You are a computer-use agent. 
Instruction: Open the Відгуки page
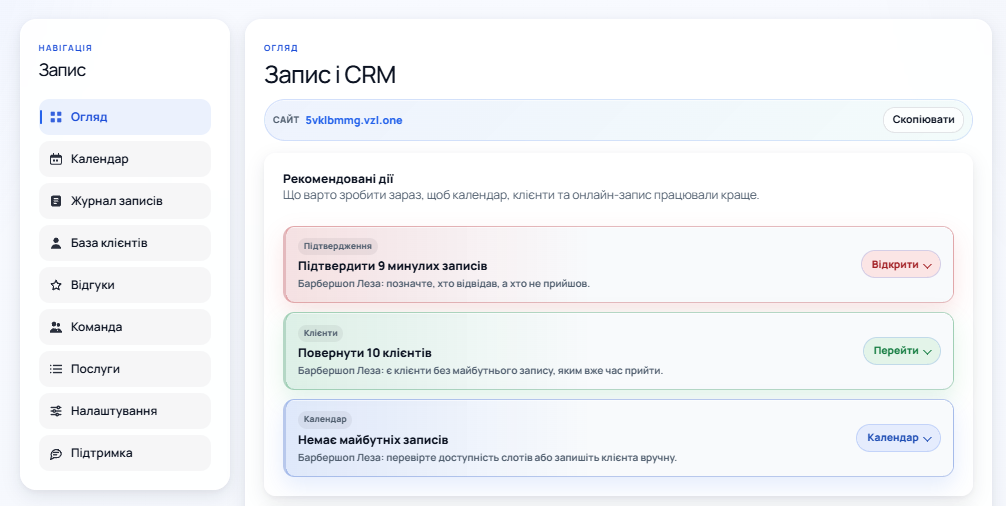tap(125, 285)
